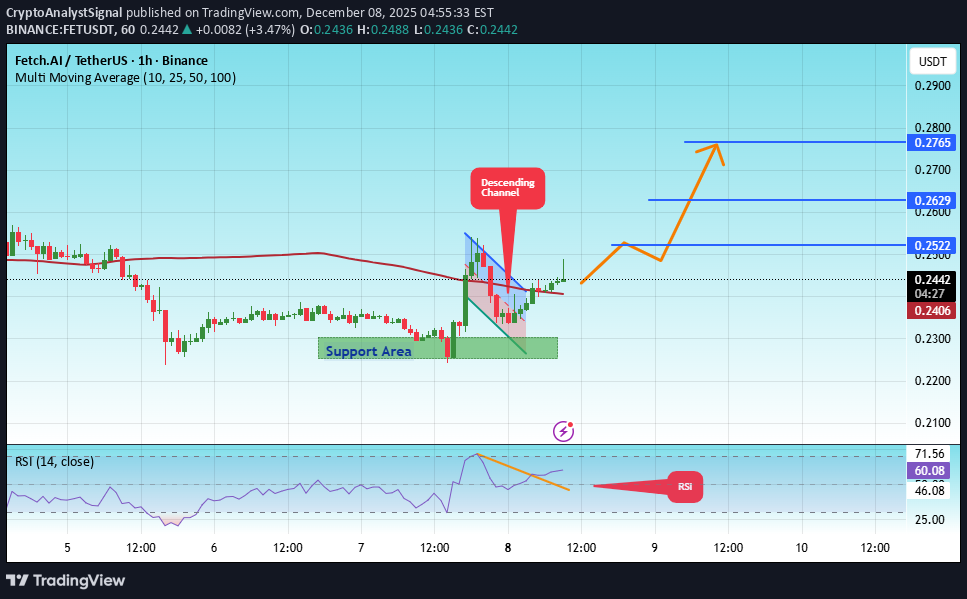The height and width of the screenshot is (599, 967).
Task: Click date marker 9 on time axis
Action: point(654,548)
